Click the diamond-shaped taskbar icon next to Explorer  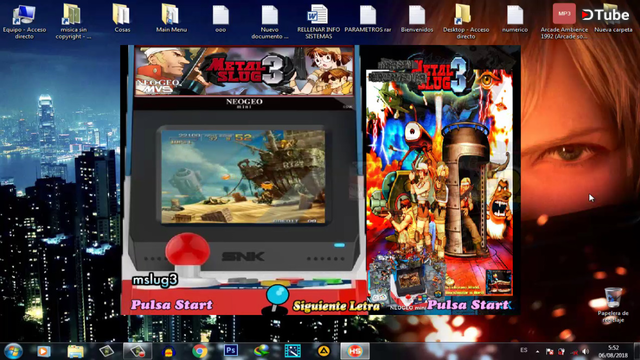click(x=107, y=351)
